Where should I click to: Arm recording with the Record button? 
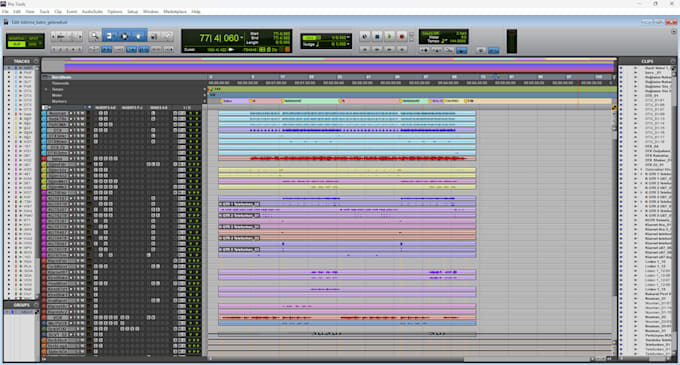[402, 37]
